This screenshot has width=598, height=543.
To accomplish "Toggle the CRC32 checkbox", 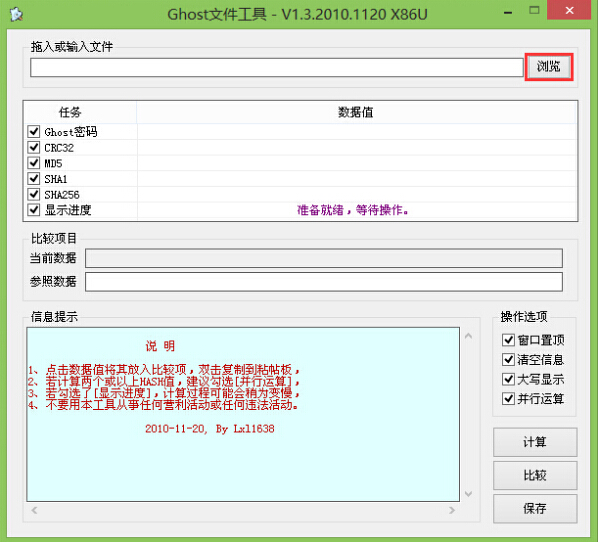I will pyautogui.click(x=34, y=147).
